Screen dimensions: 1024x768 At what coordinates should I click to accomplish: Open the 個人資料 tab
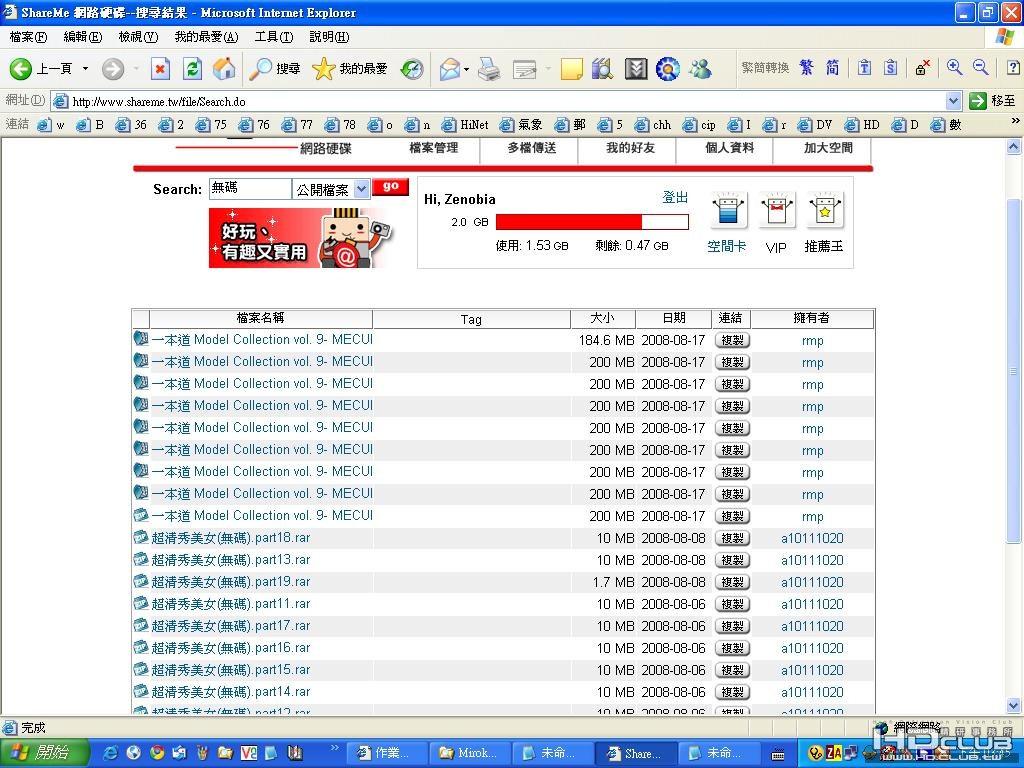tap(729, 148)
